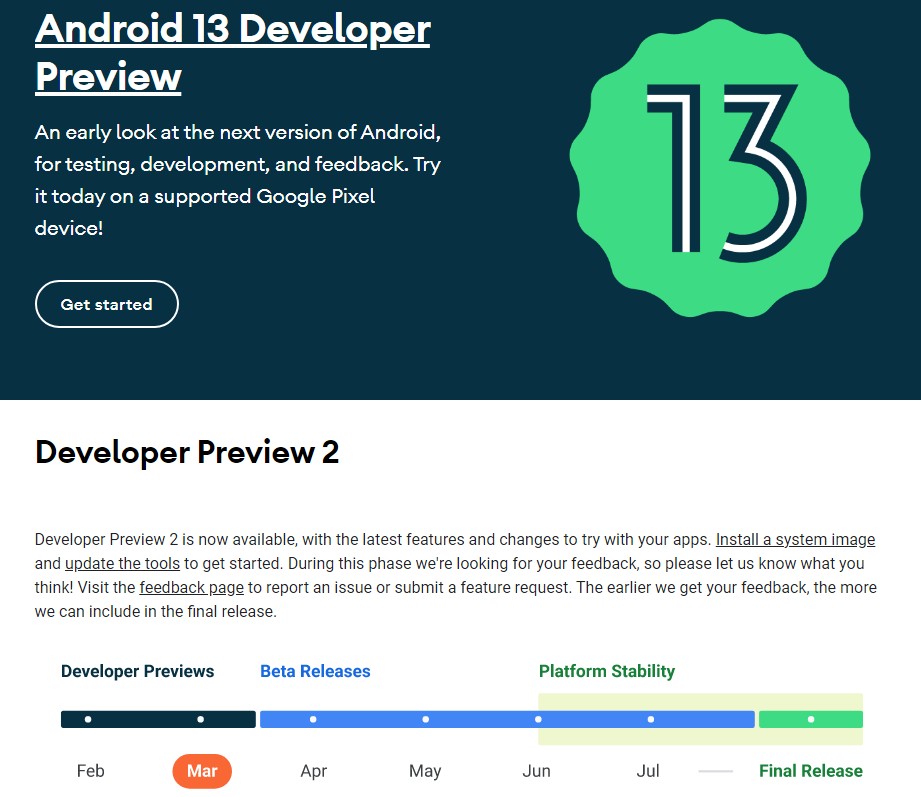Click the timeline dot above Apr
Screen dimensions: 921x797
click(x=313, y=720)
